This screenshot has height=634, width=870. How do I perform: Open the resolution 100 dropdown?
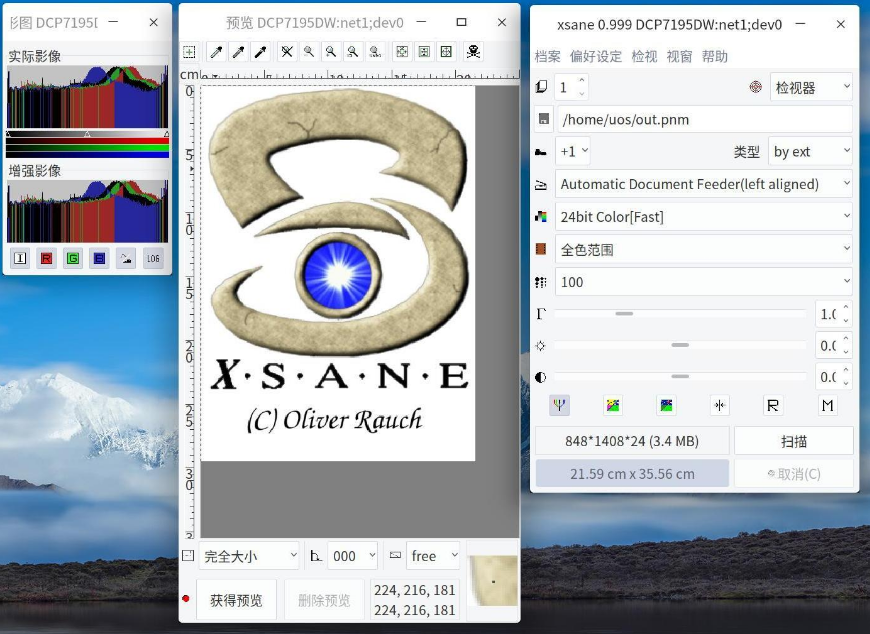coord(704,282)
